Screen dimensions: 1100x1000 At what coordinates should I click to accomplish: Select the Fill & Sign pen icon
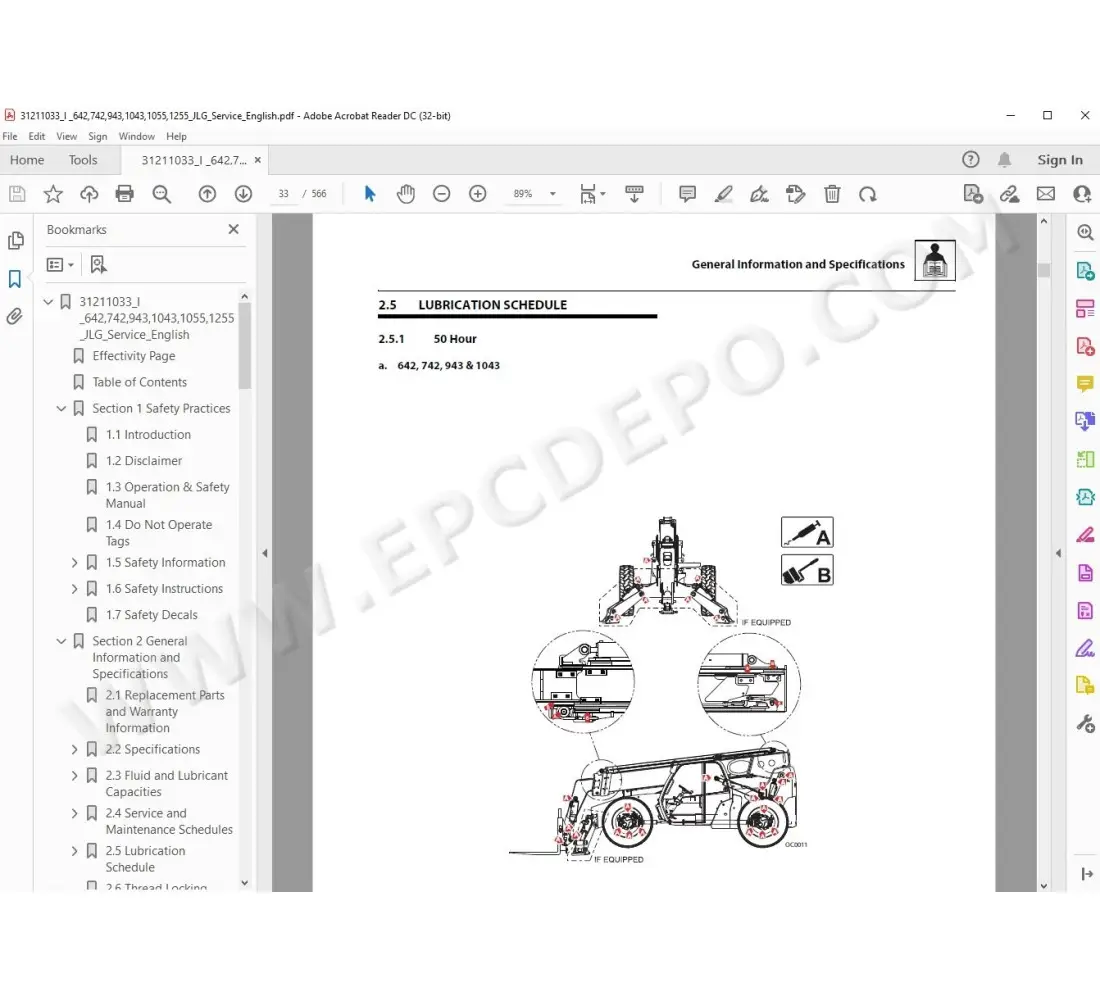[x=759, y=193]
